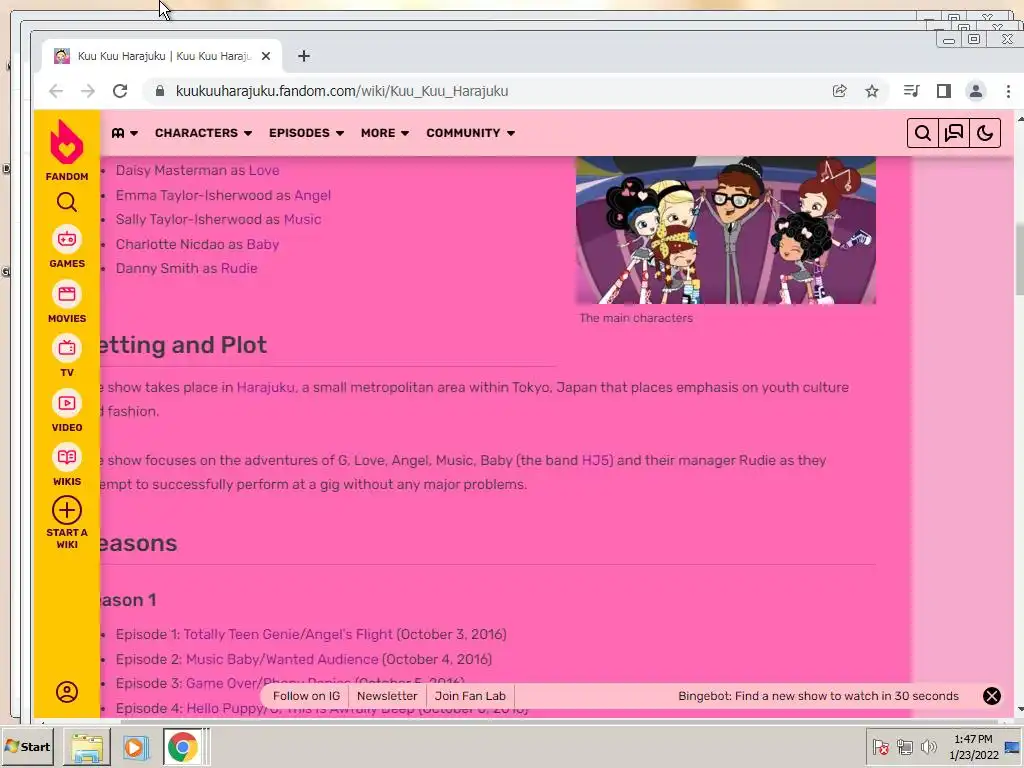The height and width of the screenshot is (768, 1024).
Task: Follow the Harajuku link in Setting and Plot
Action: [x=265, y=387]
